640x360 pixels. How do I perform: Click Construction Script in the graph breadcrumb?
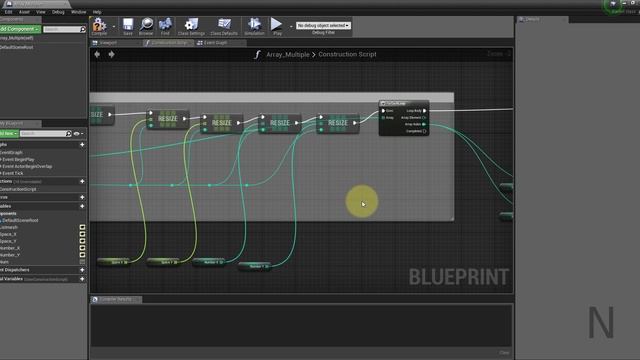tap(347, 54)
